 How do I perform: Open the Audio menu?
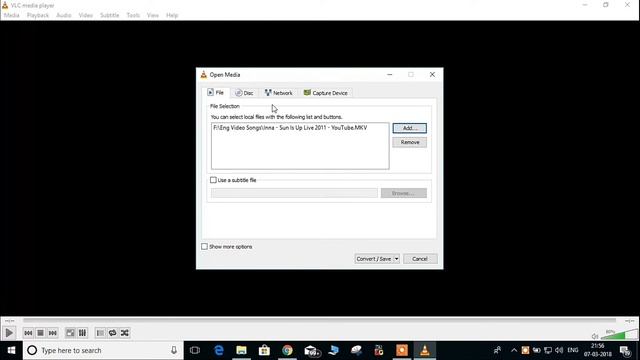click(64, 15)
